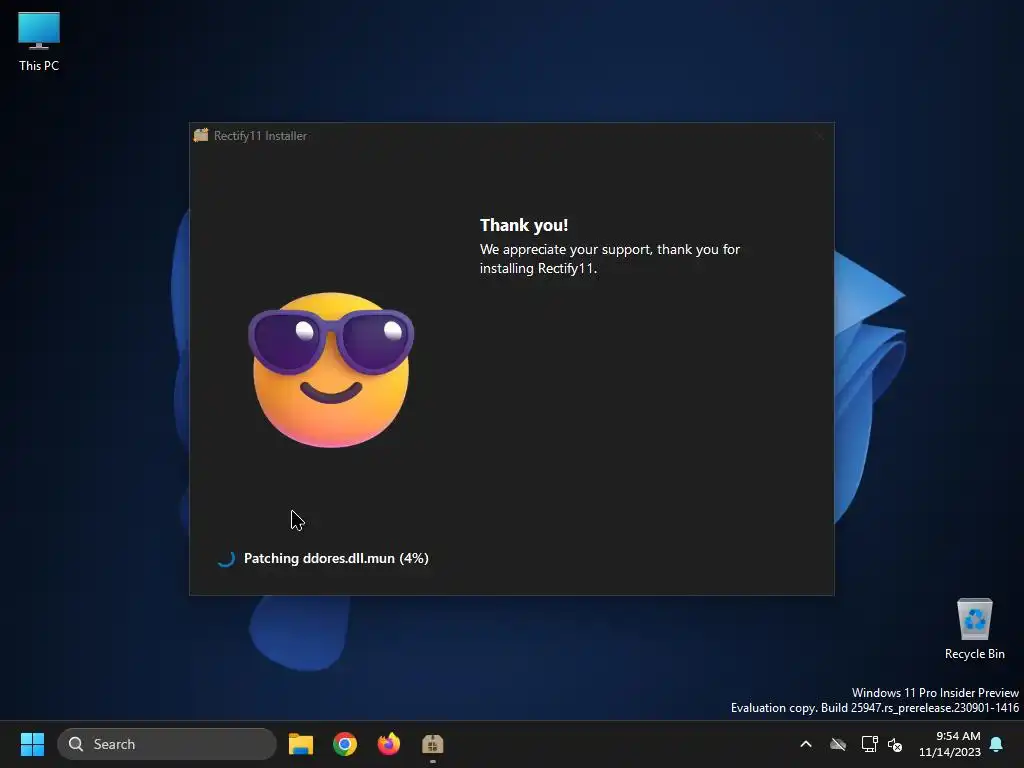This screenshot has height=768, width=1024.
Task: Click the cloud sync tray icon
Action: [838, 744]
